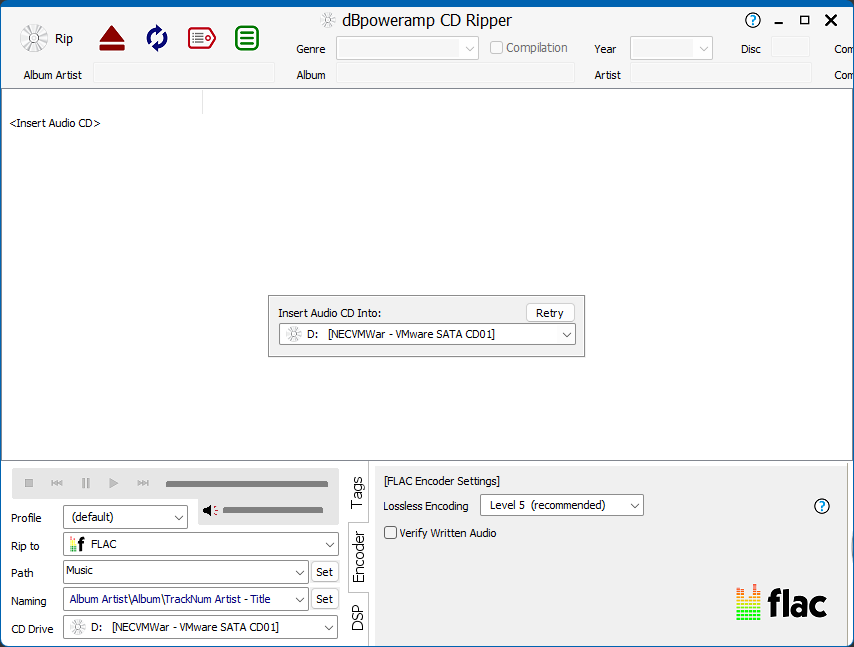
Task: Click the Set button beside Path
Action: [x=324, y=572]
